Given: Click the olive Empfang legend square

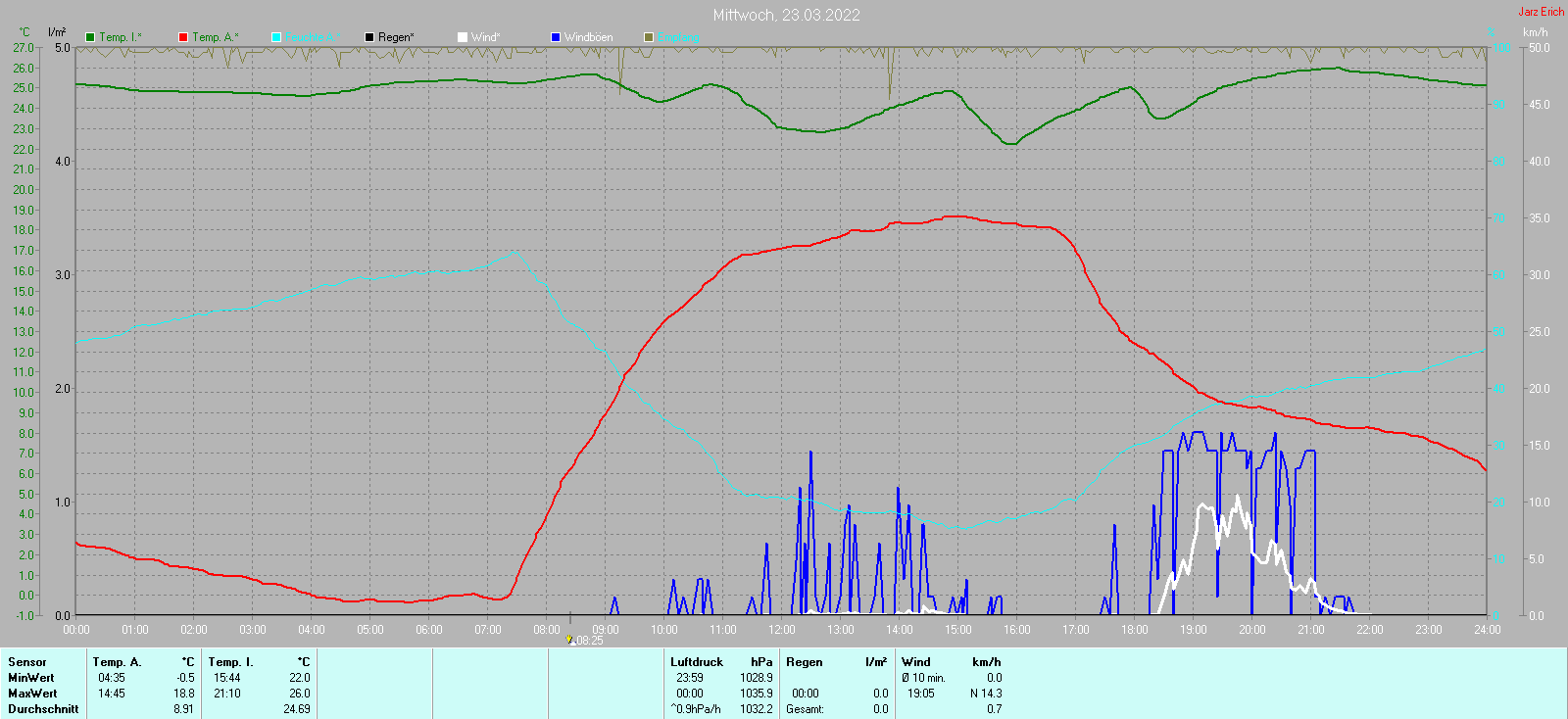Looking at the screenshot, I should [649, 37].
